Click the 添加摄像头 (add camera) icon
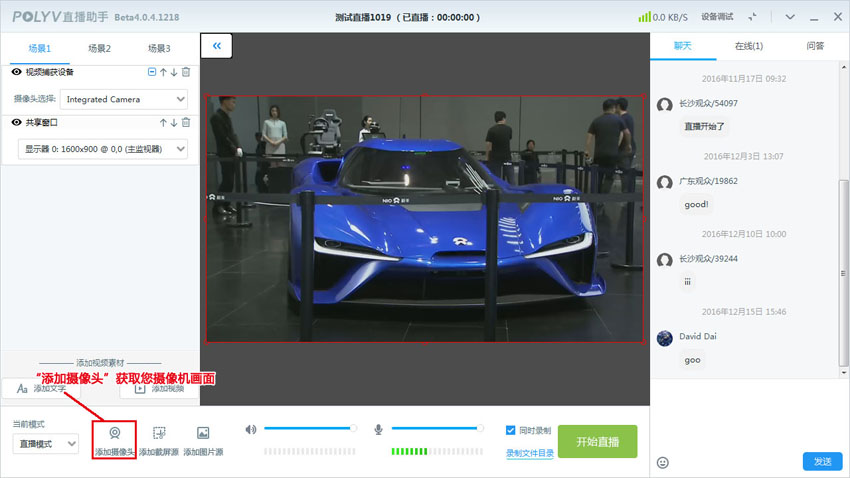Image resolution: width=850 pixels, height=478 pixels. [115, 434]
